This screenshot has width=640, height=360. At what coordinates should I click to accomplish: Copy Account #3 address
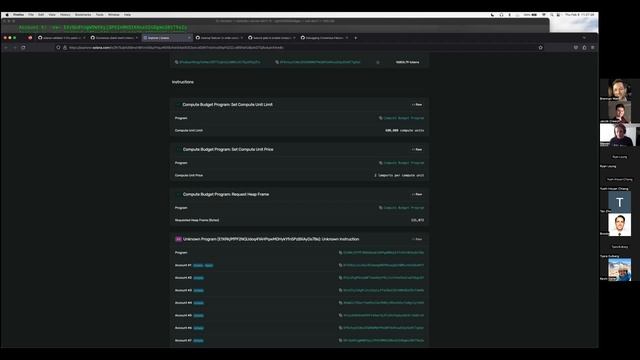coord(340,290)
